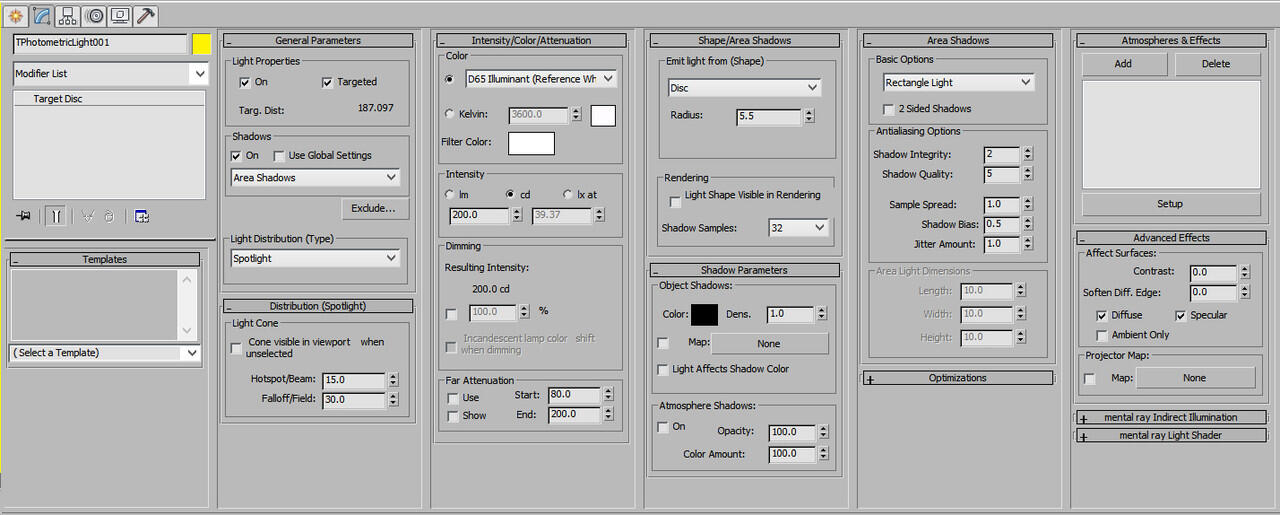Click the black shadow Color swatch

[704, 314]
